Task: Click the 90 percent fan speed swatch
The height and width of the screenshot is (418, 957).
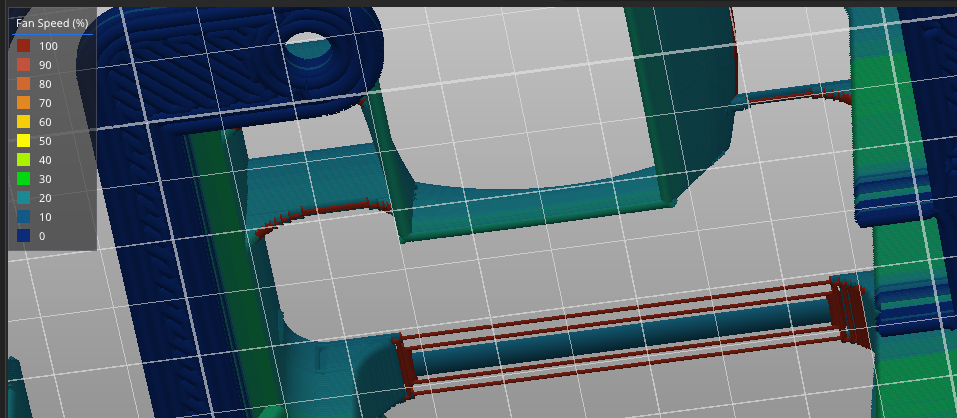Action: tap(23, 65)
